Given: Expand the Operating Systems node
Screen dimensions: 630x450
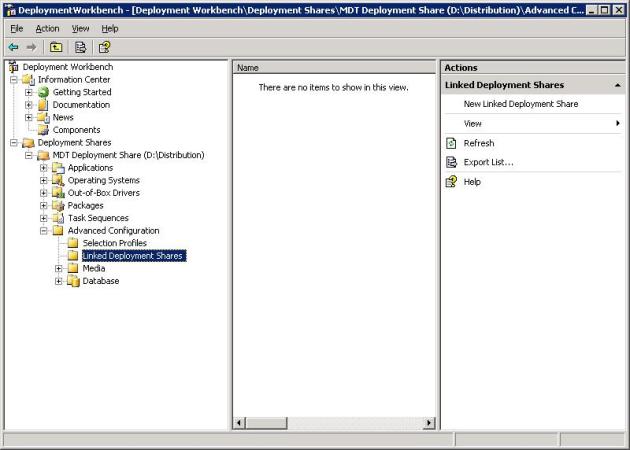Looking at the screenshot, I should tap(43, 180).
